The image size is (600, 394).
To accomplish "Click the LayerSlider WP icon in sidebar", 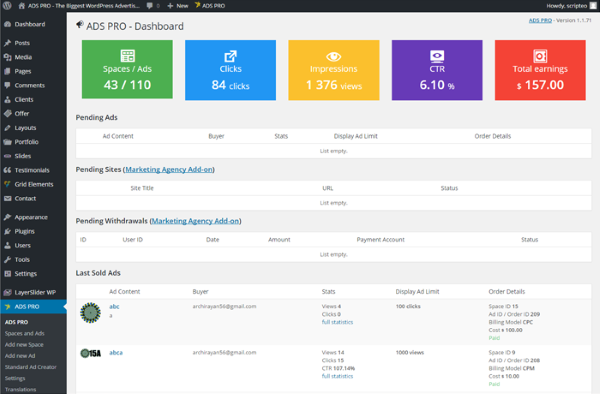I will point(7,293).
